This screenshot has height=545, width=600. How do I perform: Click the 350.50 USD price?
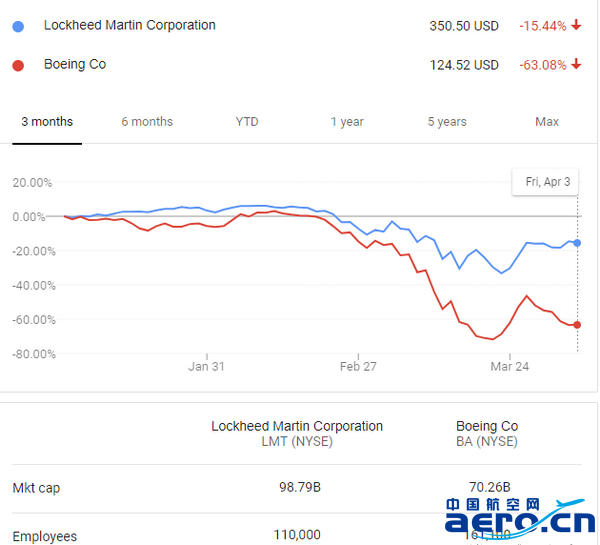pos(464,26)
